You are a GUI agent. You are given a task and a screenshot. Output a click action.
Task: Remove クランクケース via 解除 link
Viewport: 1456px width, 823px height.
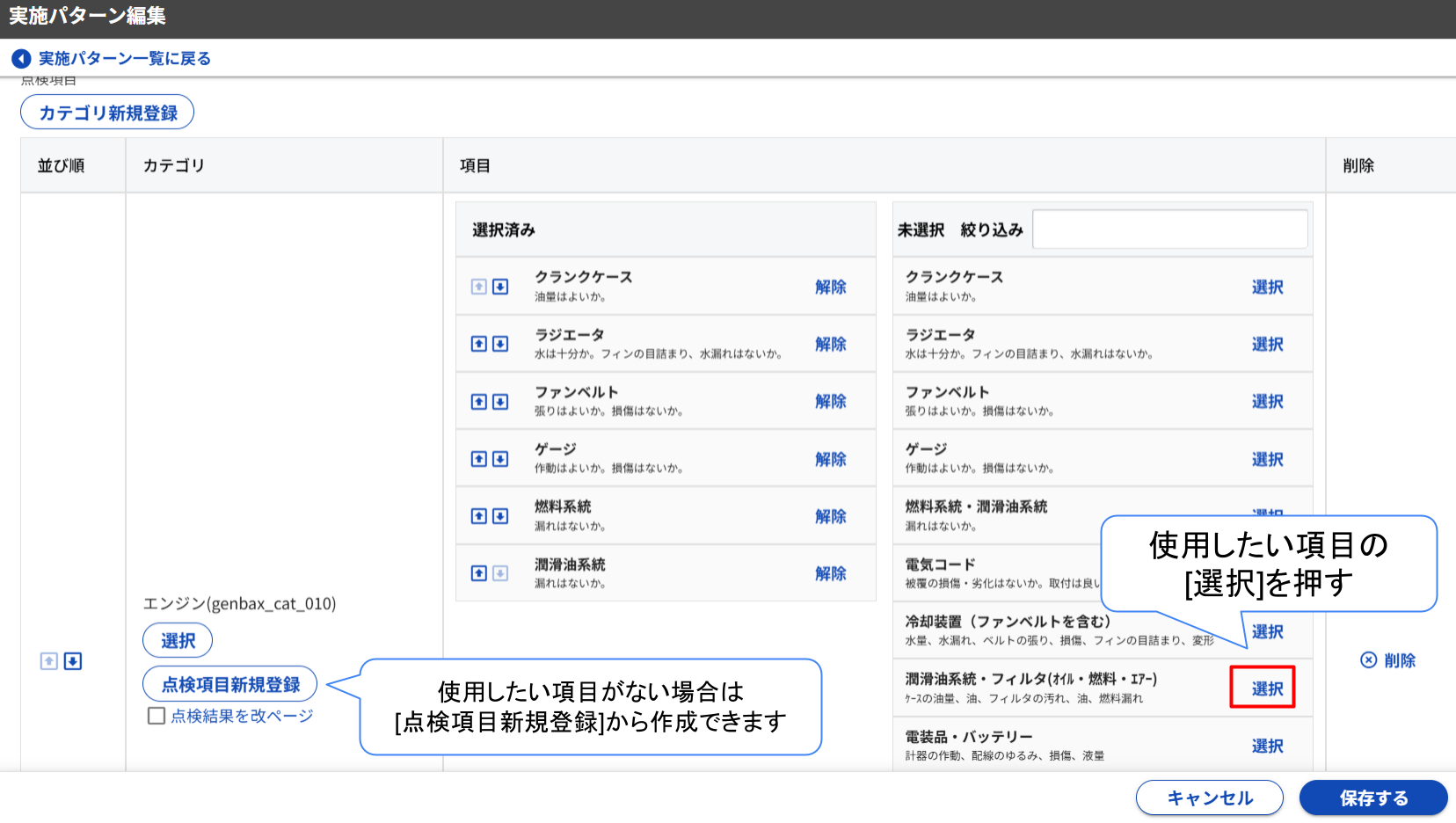click(x=830, y=287)
